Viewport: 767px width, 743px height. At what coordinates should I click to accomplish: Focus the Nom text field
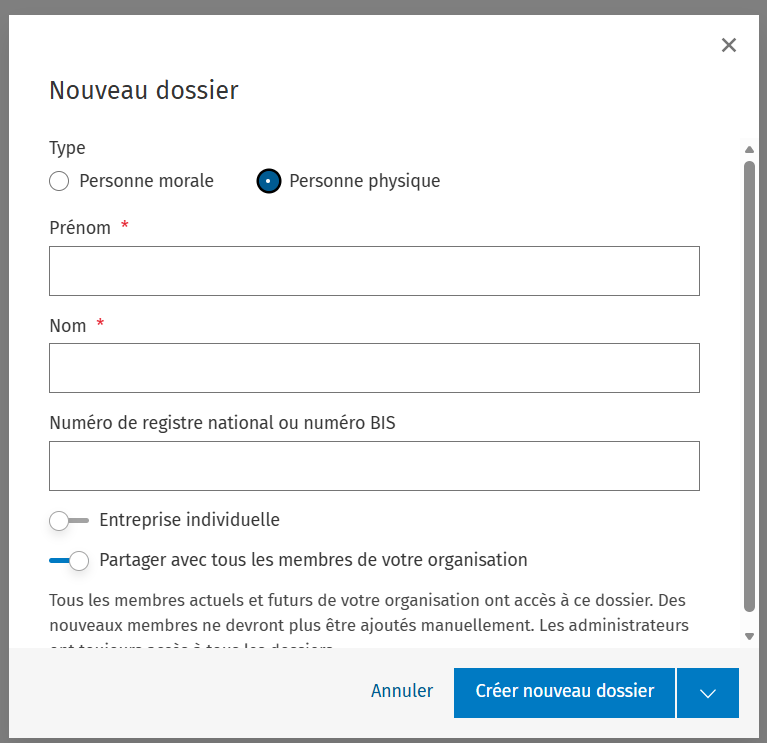374,368
